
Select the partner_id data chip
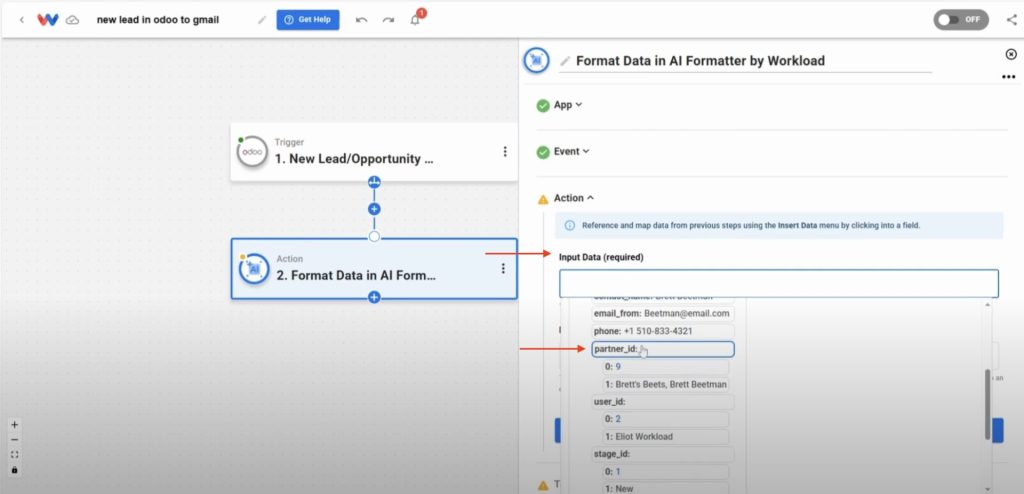[x=663, y=349]
